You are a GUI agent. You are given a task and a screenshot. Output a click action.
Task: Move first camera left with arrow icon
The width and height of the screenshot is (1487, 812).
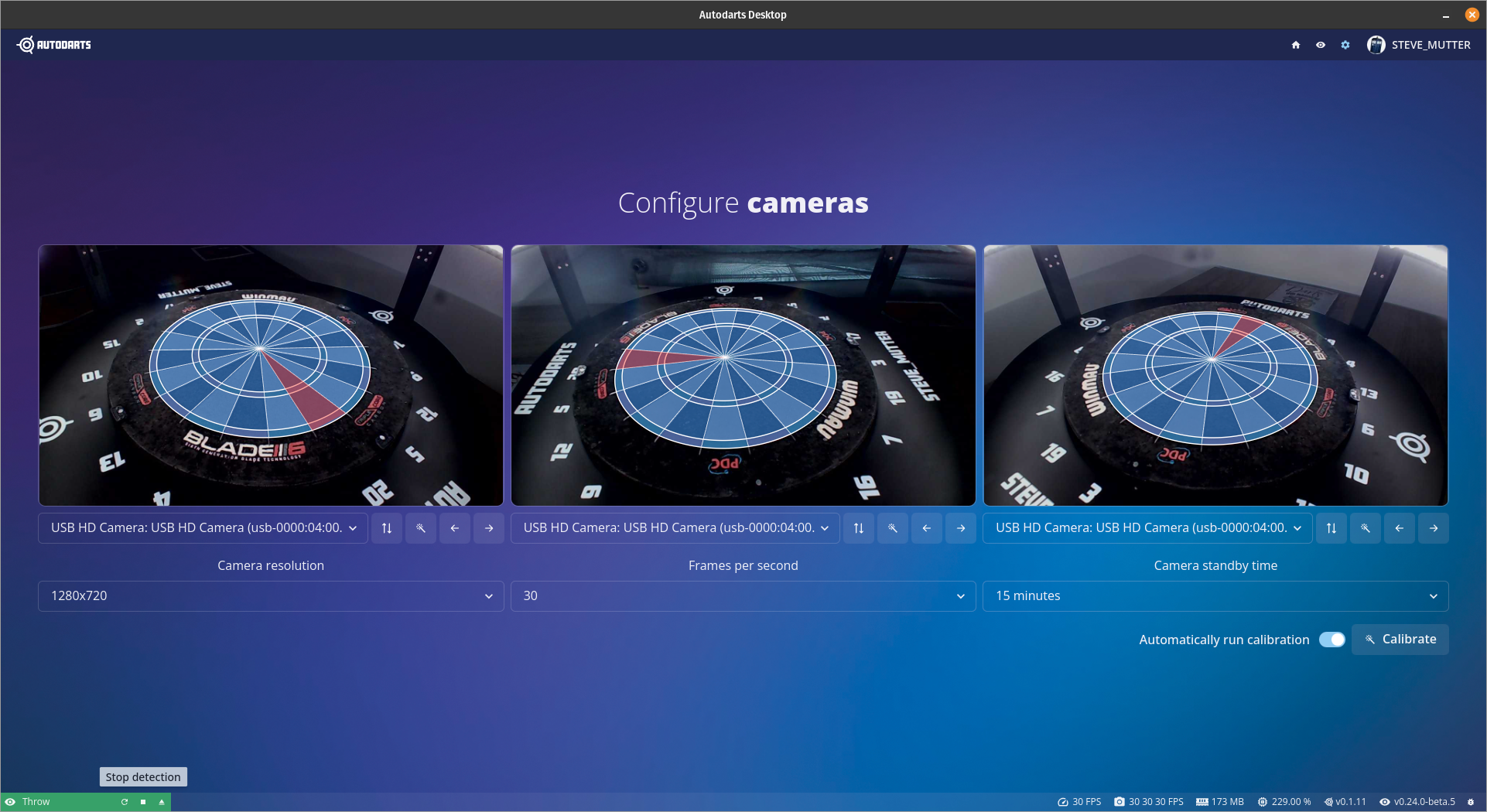(455, 528)
